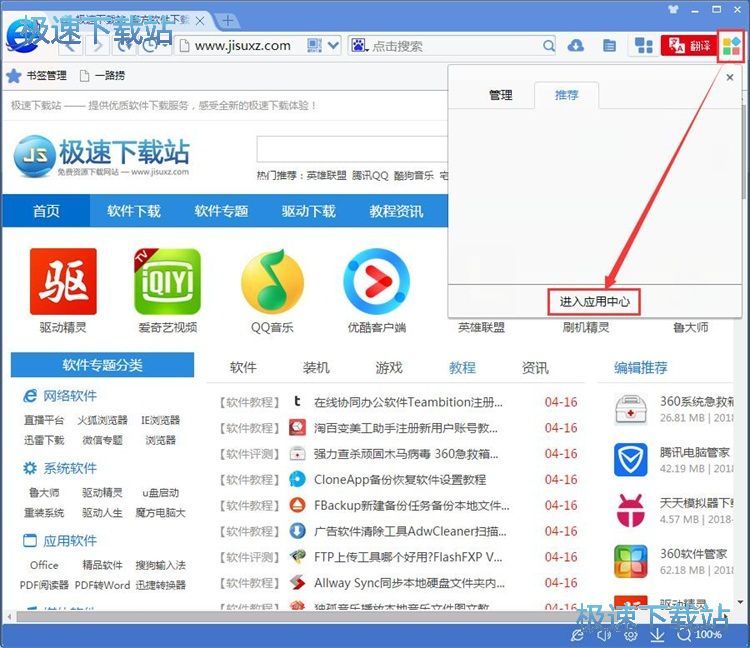Open a new browser tab with plus
Screen dimensions: 750x648
pyautogui.click(x=228, y=21)
